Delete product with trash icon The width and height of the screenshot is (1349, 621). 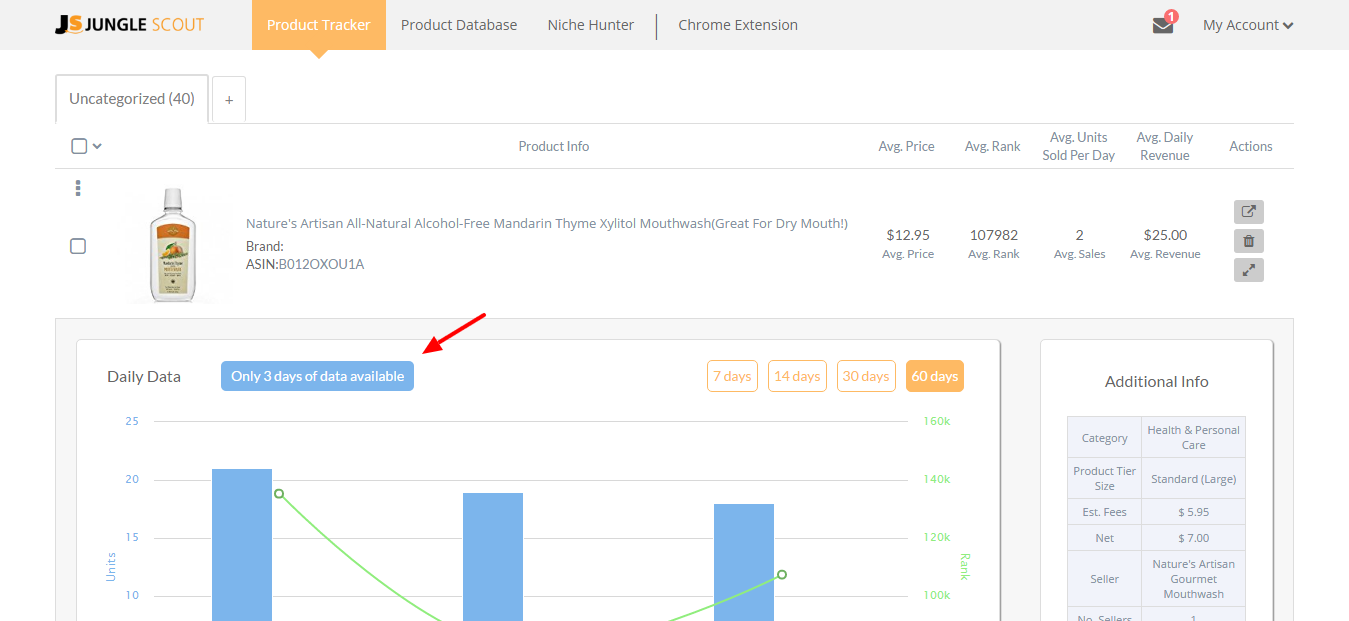click(1248, 241)
